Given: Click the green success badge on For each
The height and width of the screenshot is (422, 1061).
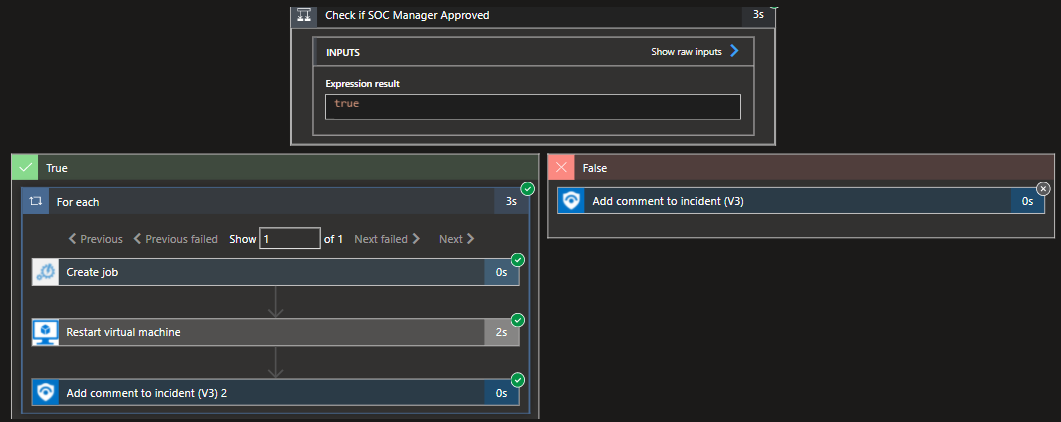Looking at the screenshot, I should [528, 189].
